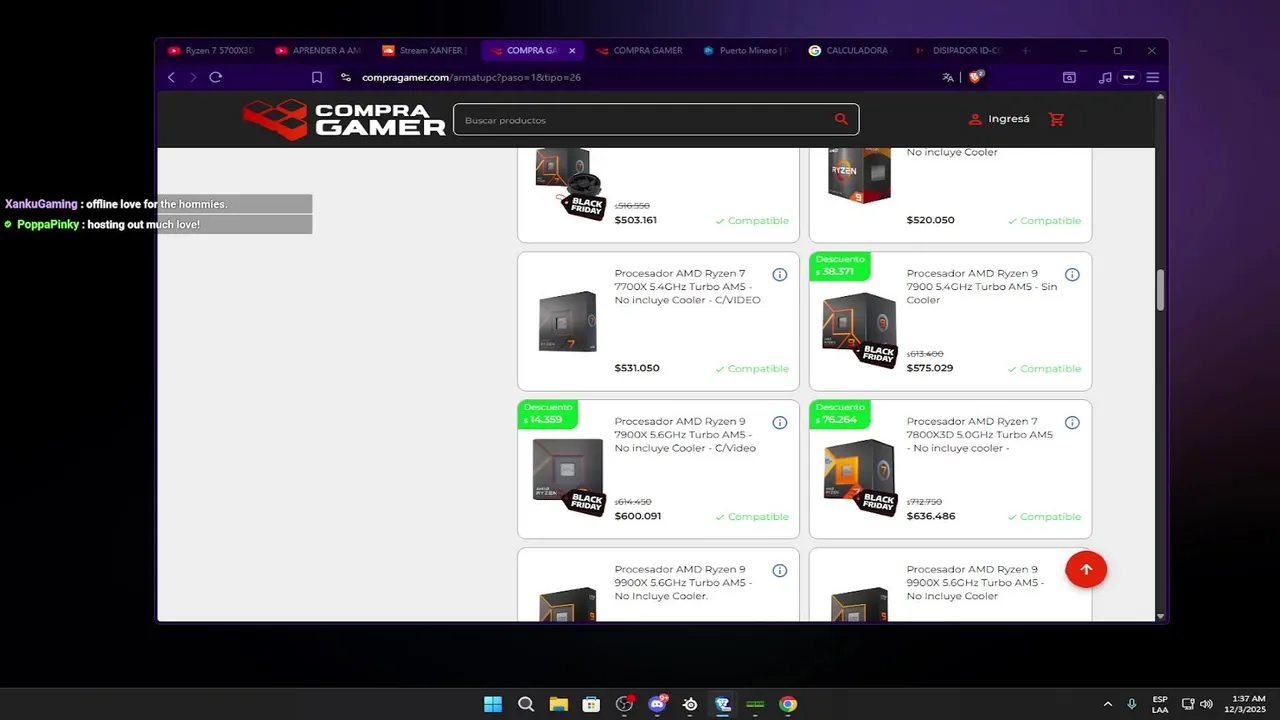Image resolution: width=1280 pixels, height=720 pixels.
Task: Open site information icon beside URL
Action: 346,77
